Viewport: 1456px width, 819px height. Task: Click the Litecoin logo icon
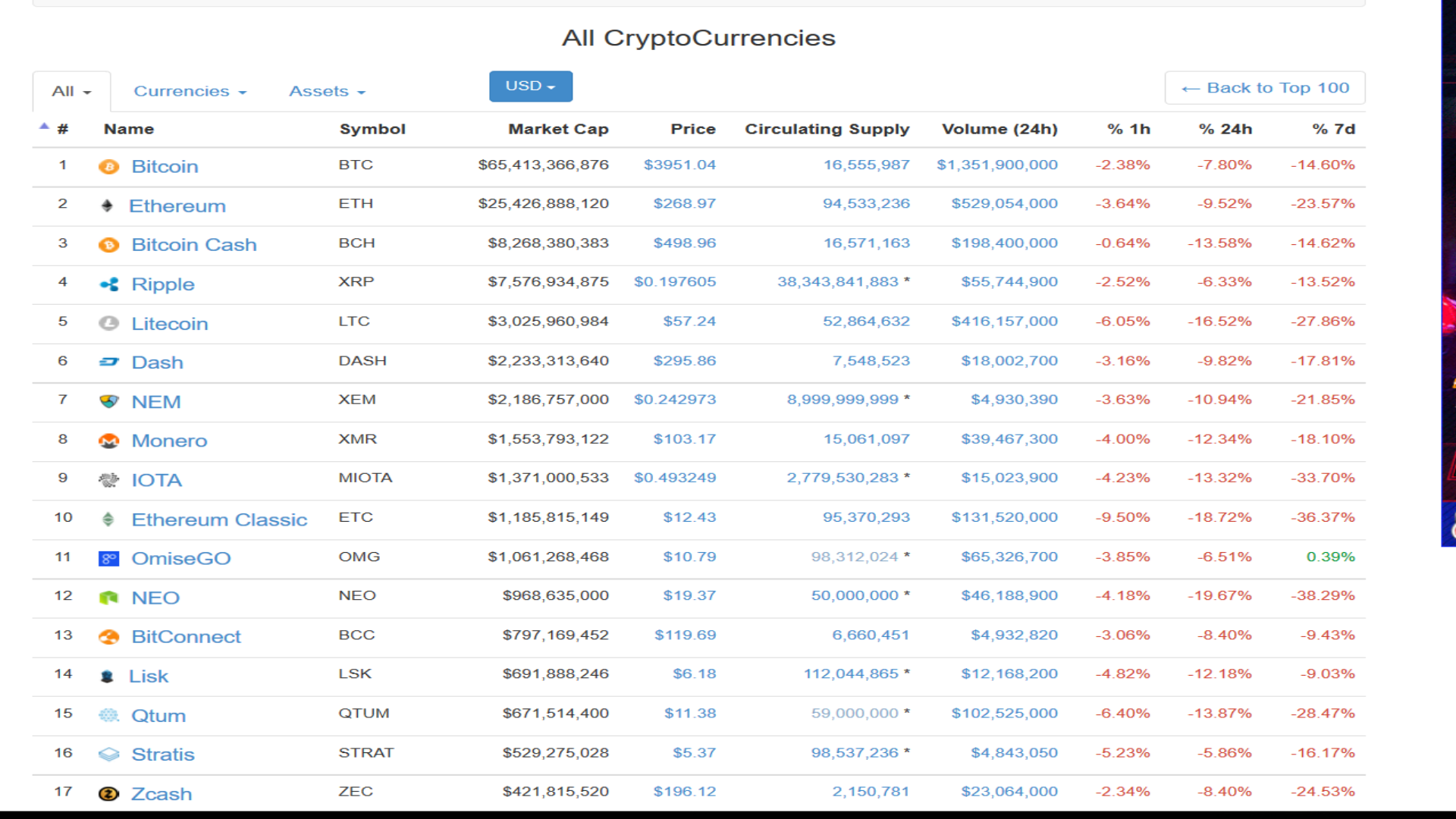tap(108, 323)
